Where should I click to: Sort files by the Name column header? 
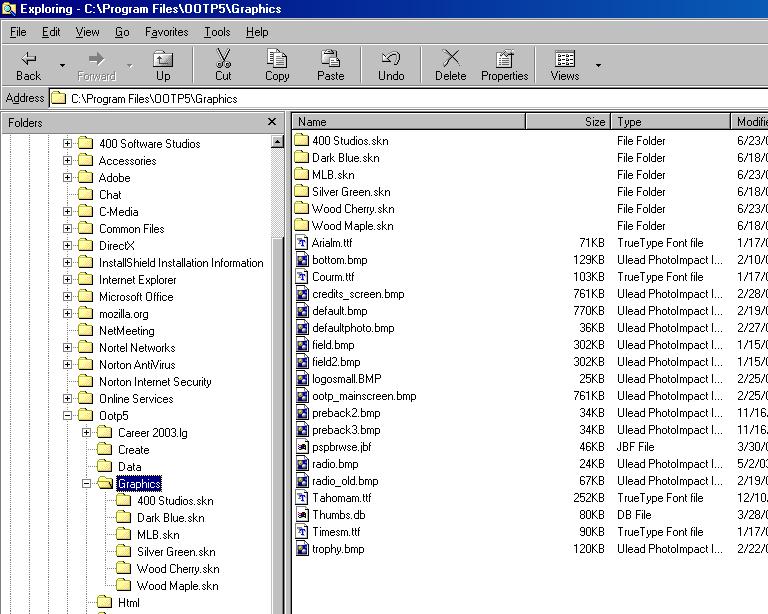click(x=408, y=122)
